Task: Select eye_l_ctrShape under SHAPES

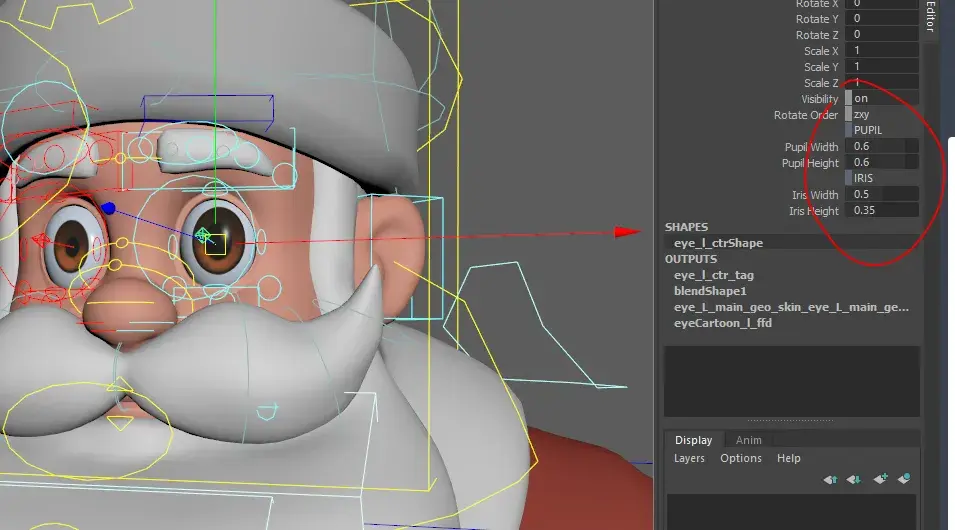Action: 718,243
